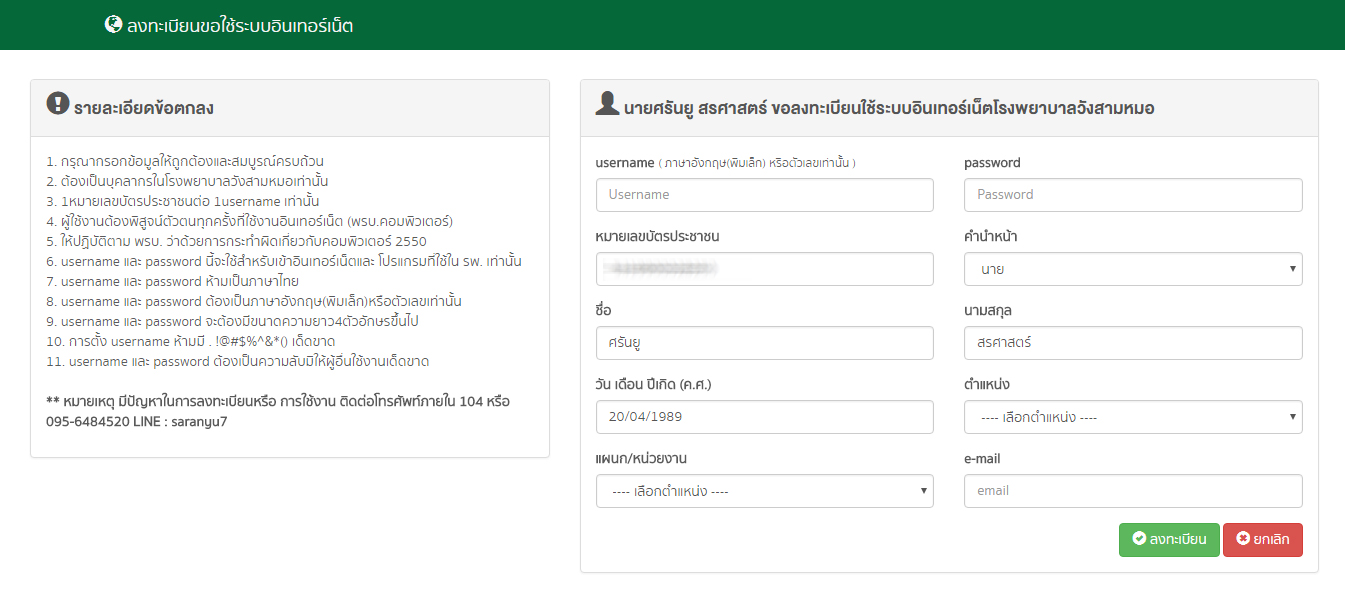
Task: Expand the ตำแหน่ง position dropdown
Action: [1133, 417]
